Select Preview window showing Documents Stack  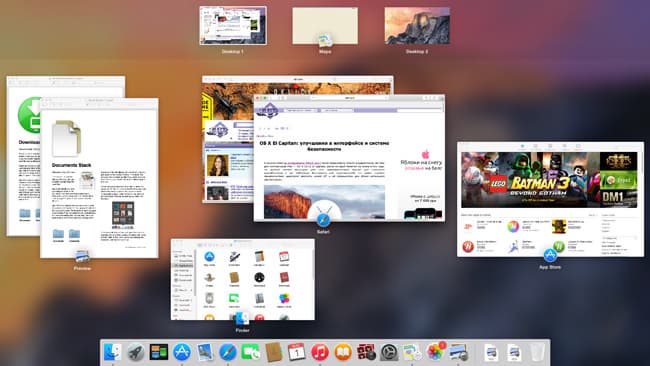point(99,178)
